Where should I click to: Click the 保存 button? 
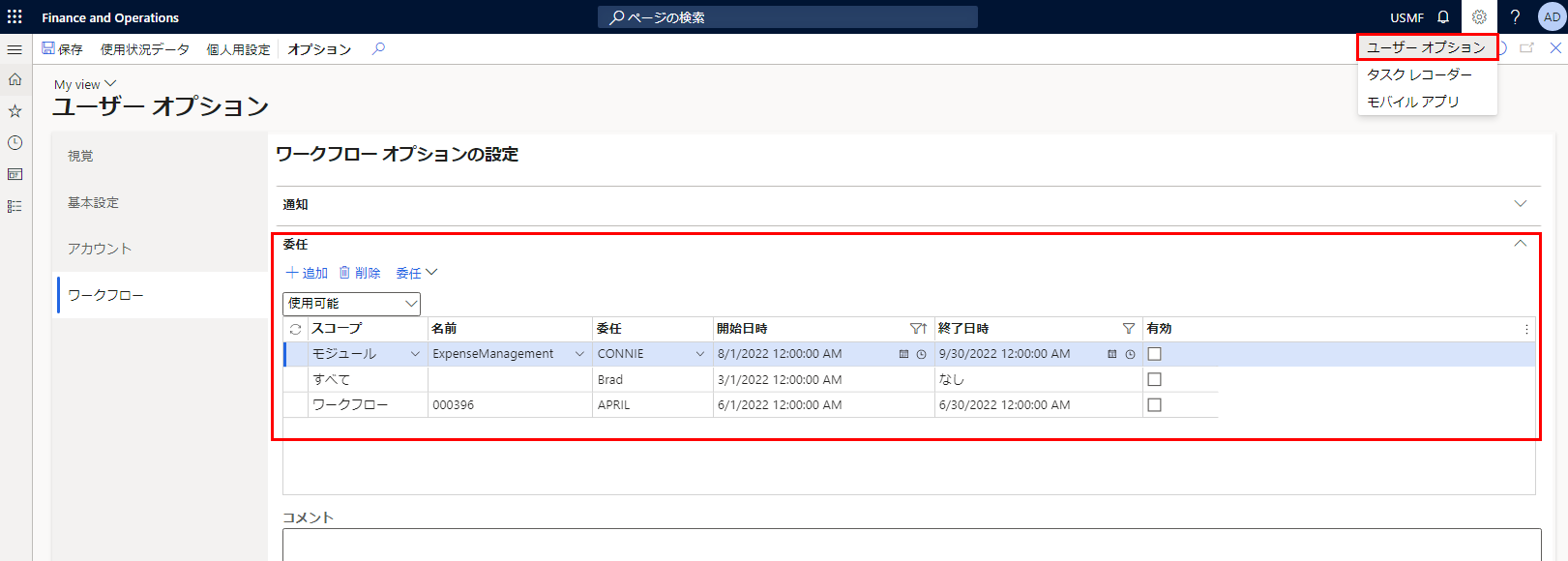point(62,48)
